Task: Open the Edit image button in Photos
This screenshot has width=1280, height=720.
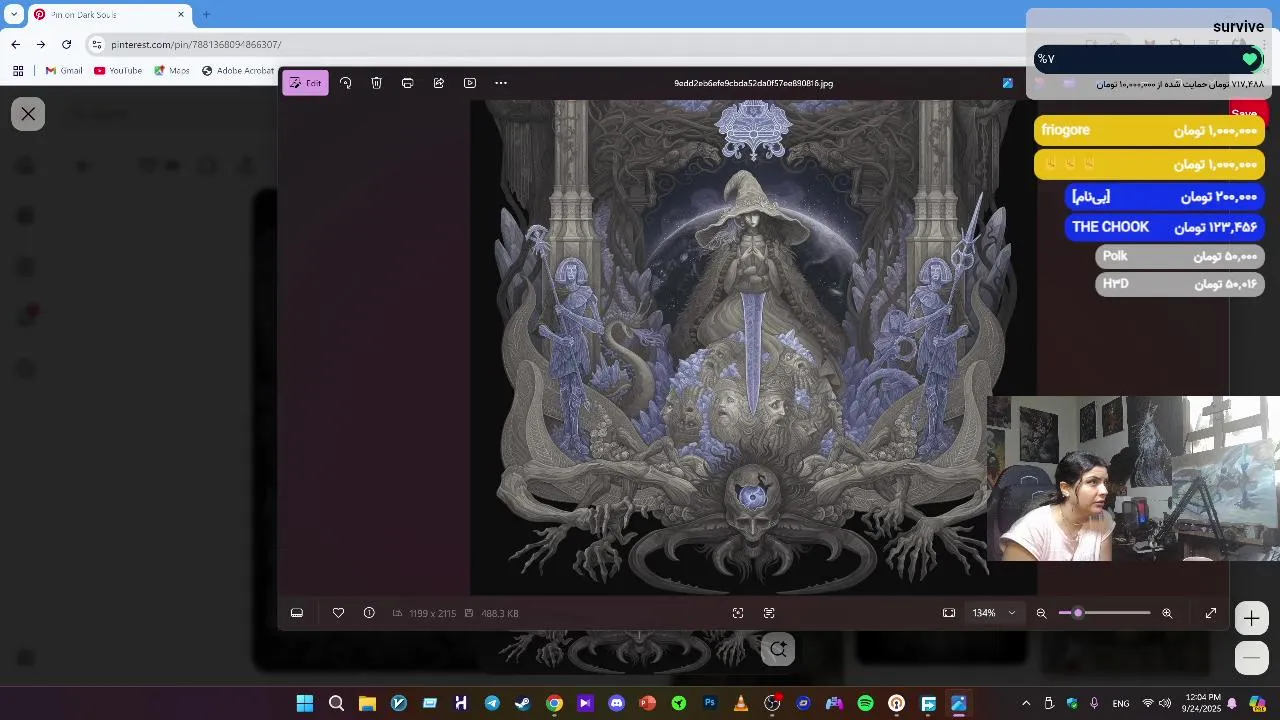Action: (305, 83)
